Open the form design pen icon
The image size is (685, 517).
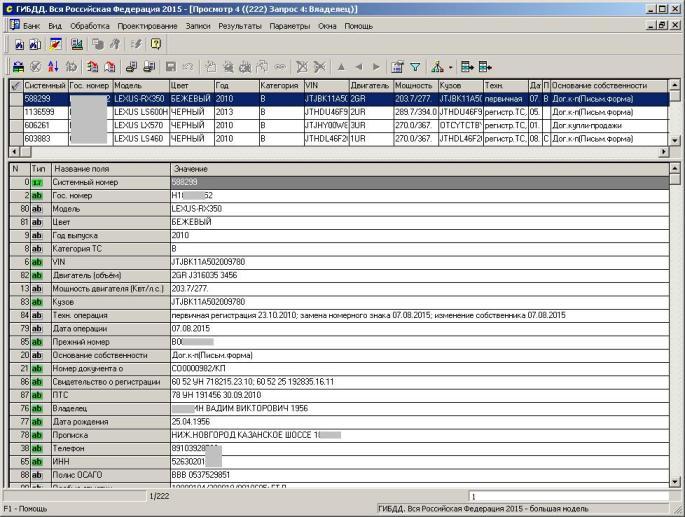[55, 44]
